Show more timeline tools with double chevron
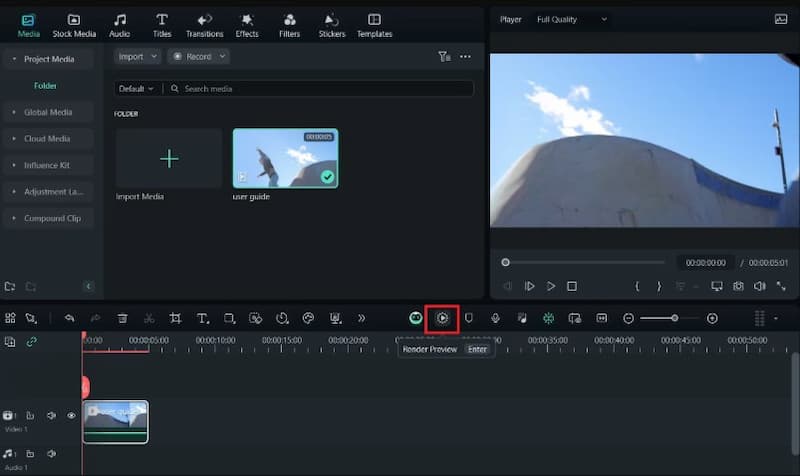Image resolution: width=800 pixels, height=476 pixels. [x=361, y=318]
